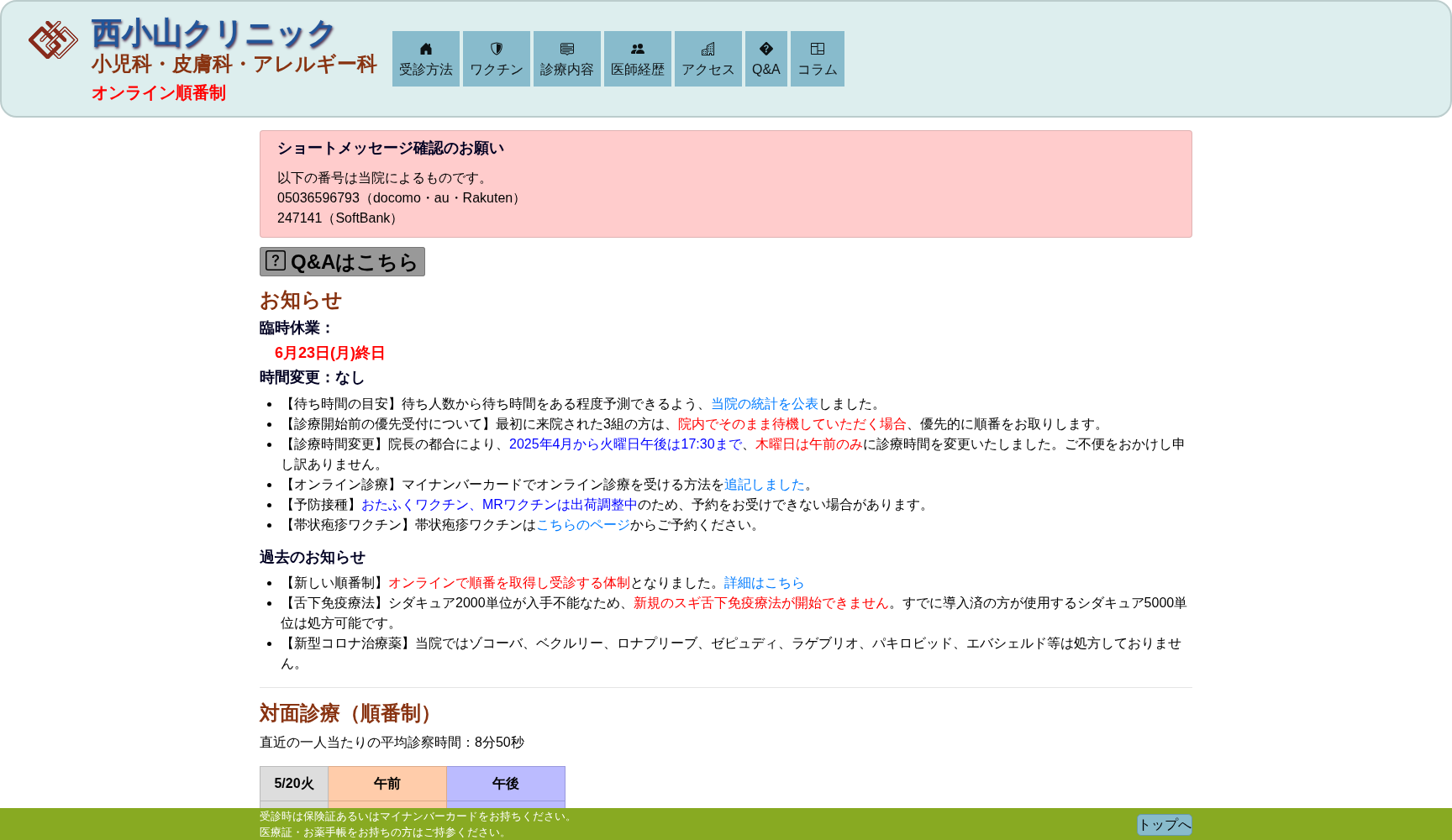Click the オンライン順番制 red label

(159, 93)
